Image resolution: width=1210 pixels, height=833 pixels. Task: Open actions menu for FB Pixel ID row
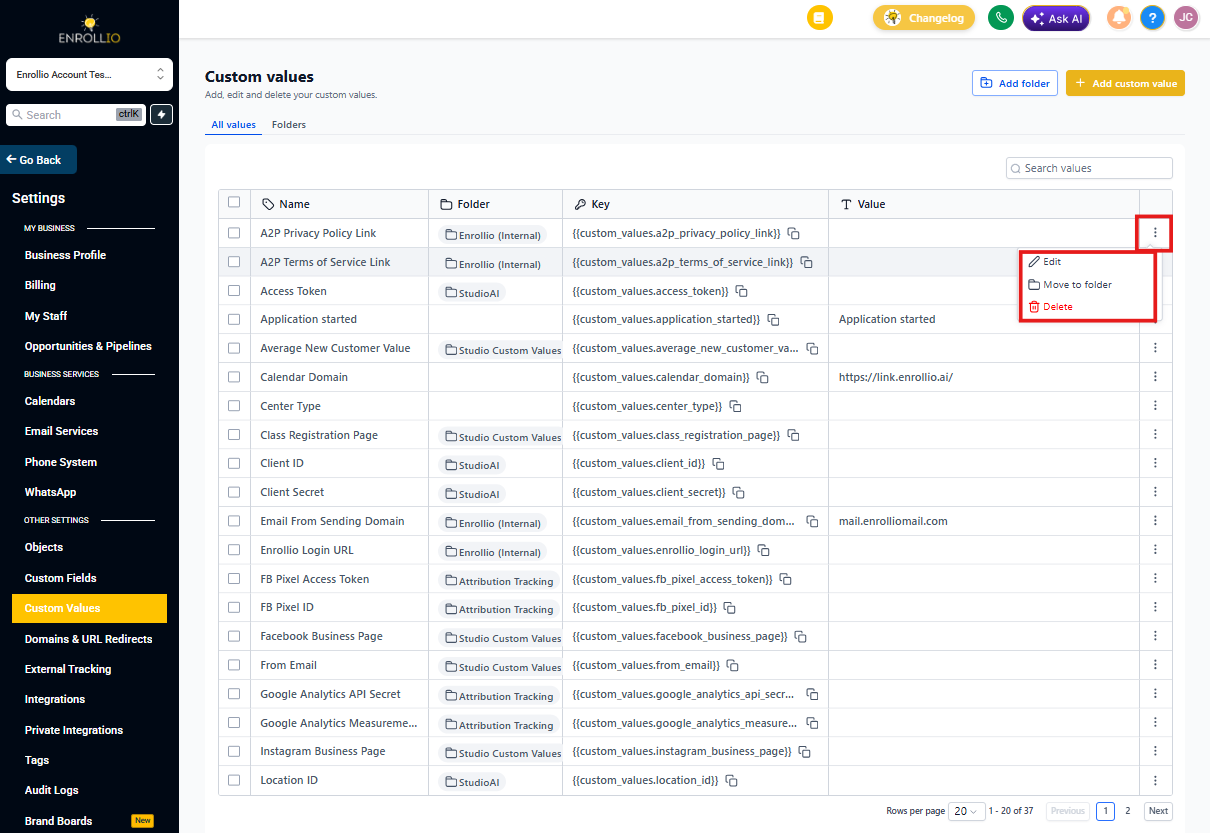click(1155, 607)
